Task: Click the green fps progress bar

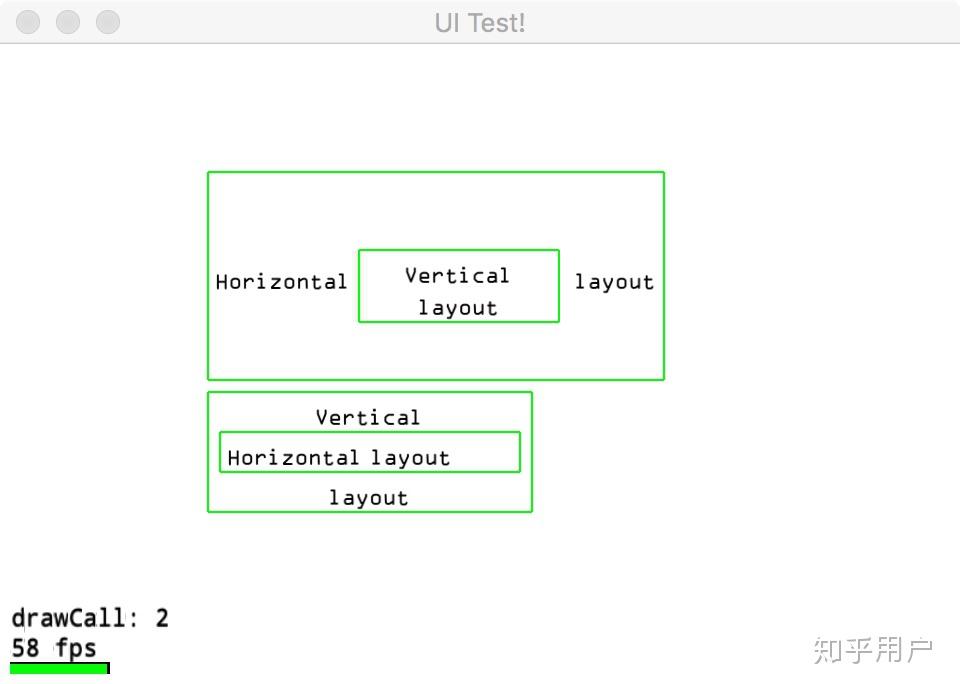Action: (59, 668)
